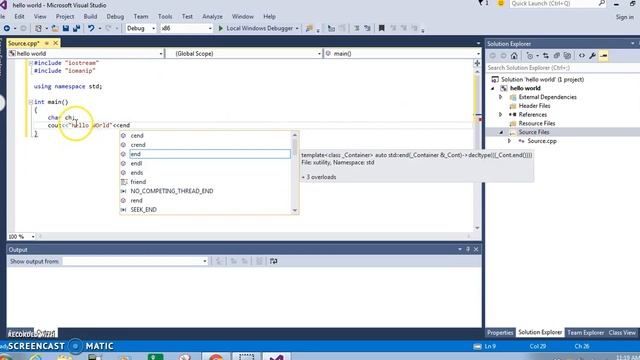
Task: Open the Tools menu
Action: click(165, 17)
